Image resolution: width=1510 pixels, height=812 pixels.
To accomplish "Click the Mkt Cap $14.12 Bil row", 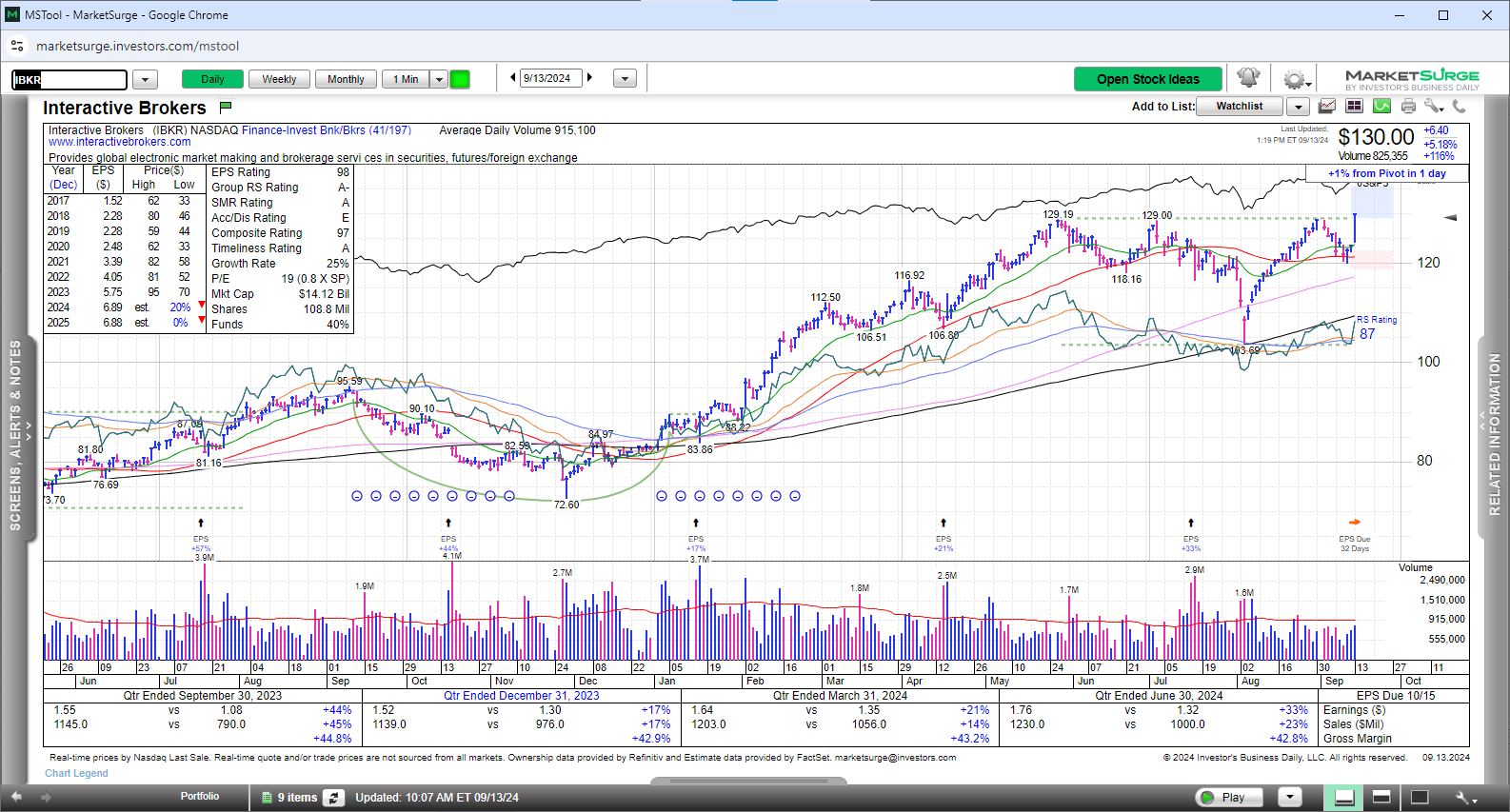I will 280,294.
